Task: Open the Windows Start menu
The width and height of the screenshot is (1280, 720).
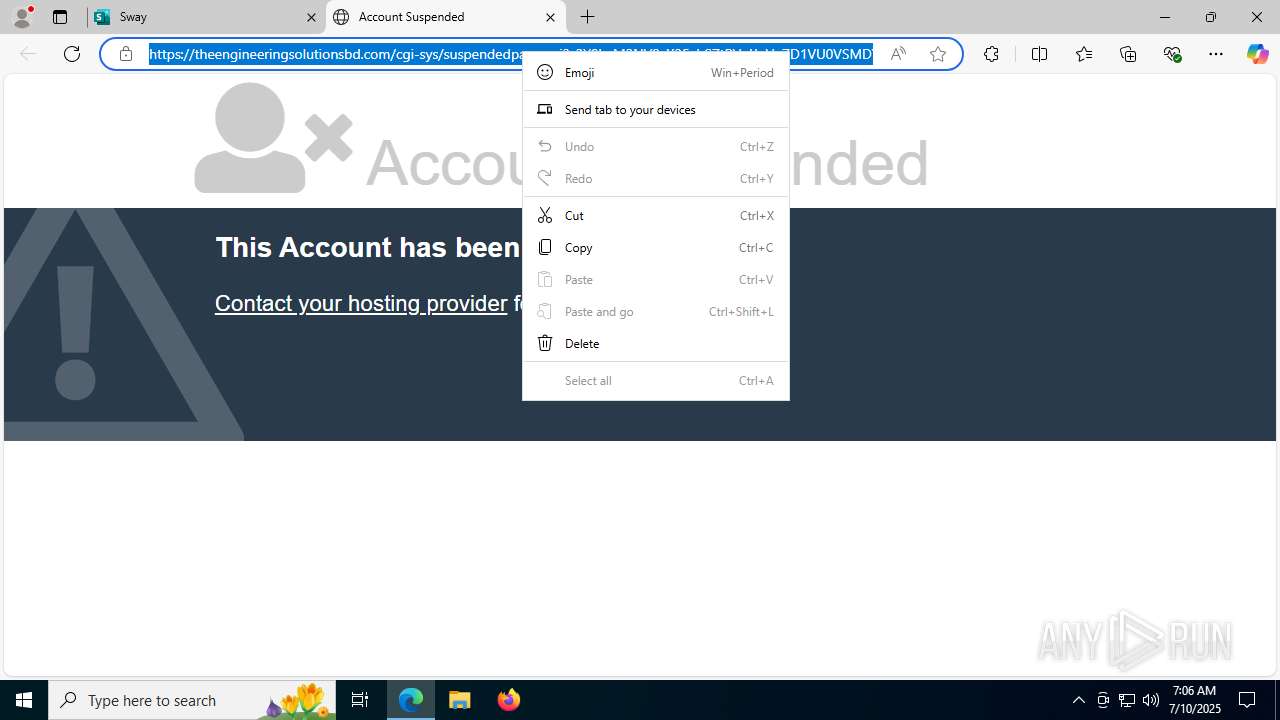Action: (x=24, y=700)
